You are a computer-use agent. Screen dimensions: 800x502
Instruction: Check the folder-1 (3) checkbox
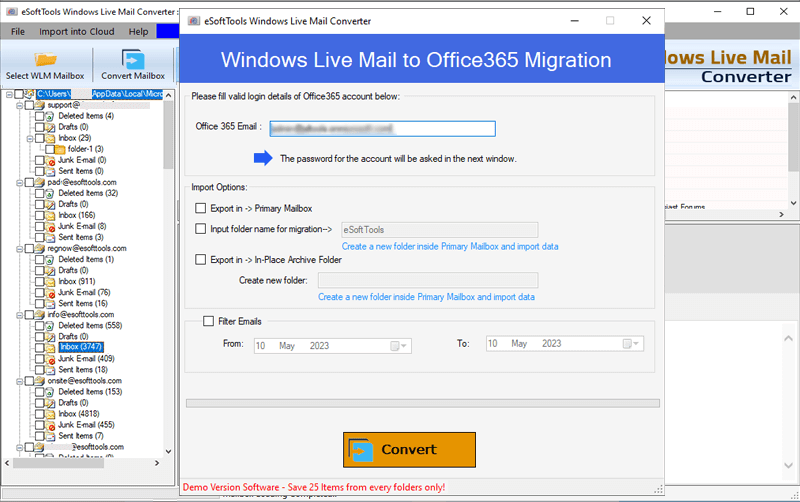click(x=49, y=149)
